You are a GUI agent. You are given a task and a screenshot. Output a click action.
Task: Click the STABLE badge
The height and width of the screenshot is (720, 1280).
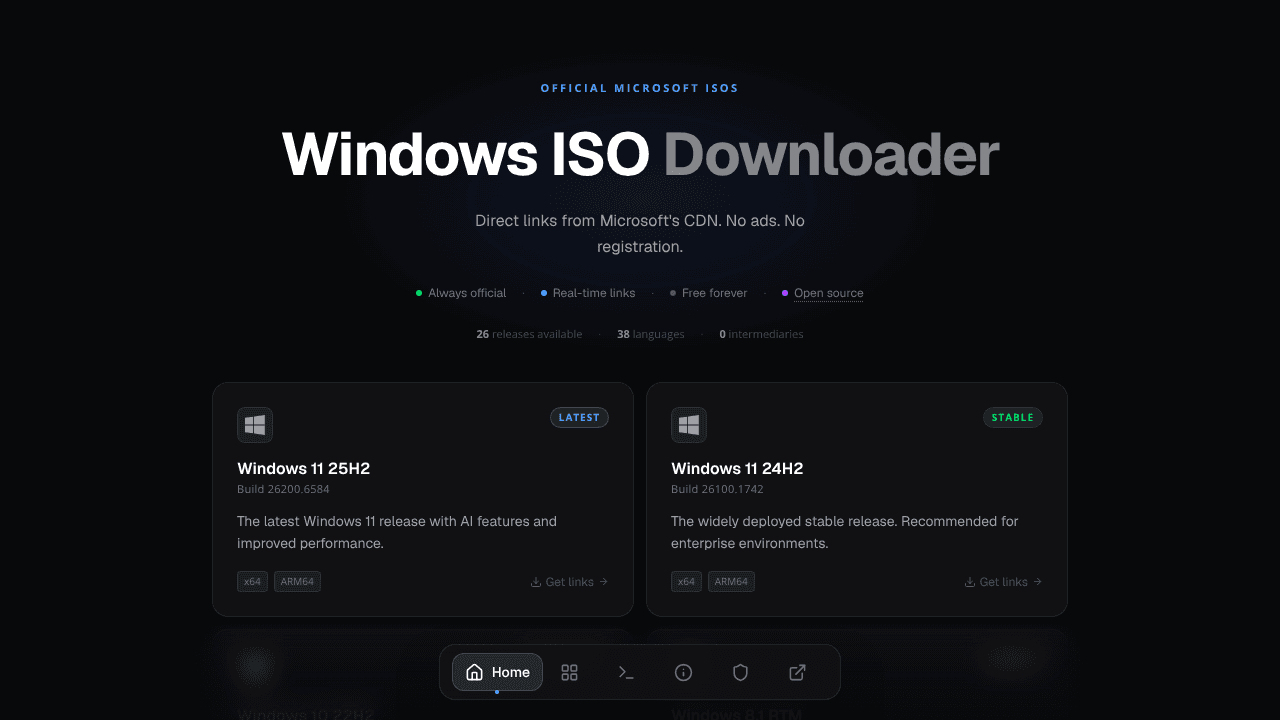pos(1013,417)
